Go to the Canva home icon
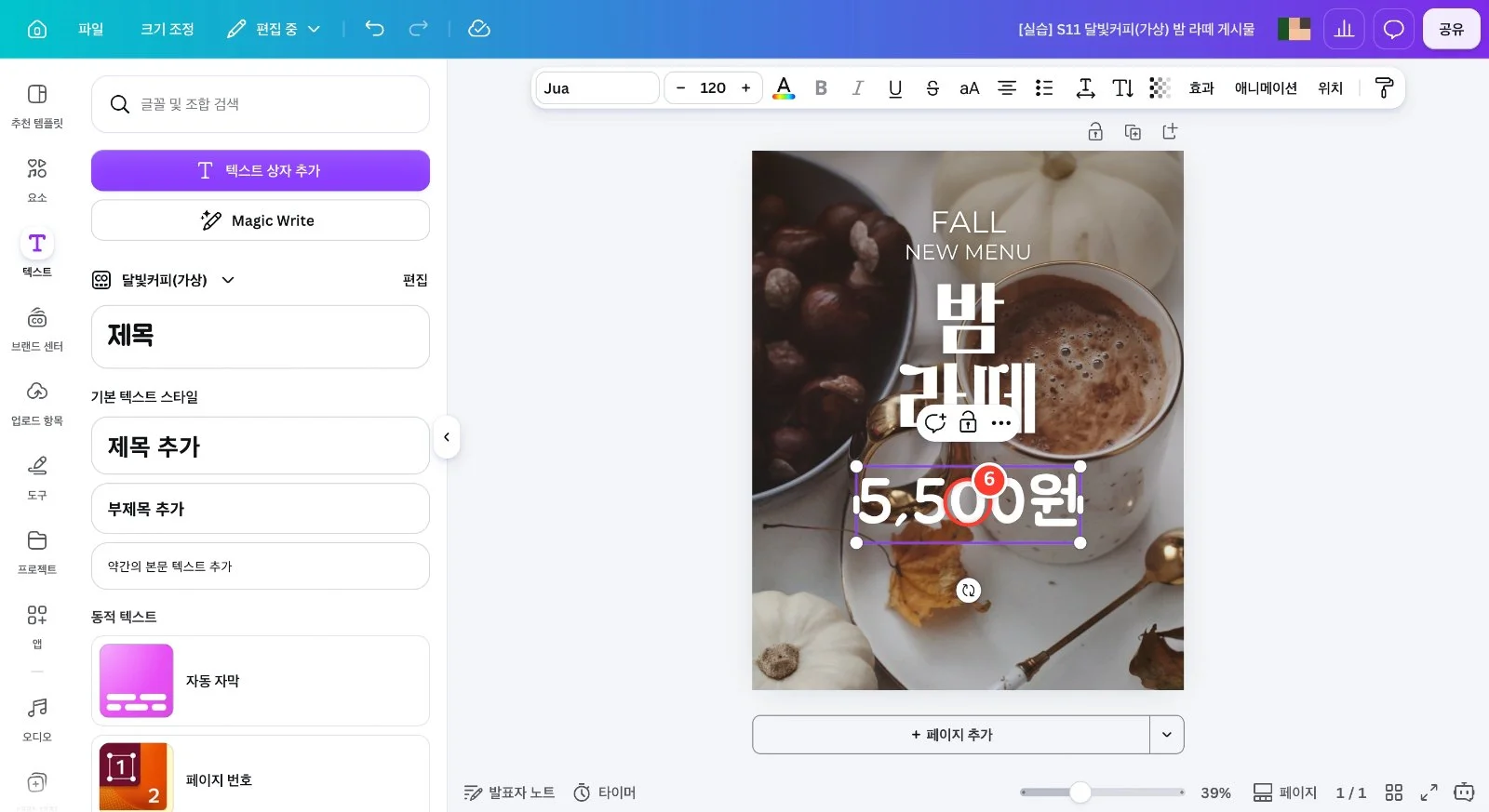The width and height of the screenshot is (1489, 812). point(37,29)
